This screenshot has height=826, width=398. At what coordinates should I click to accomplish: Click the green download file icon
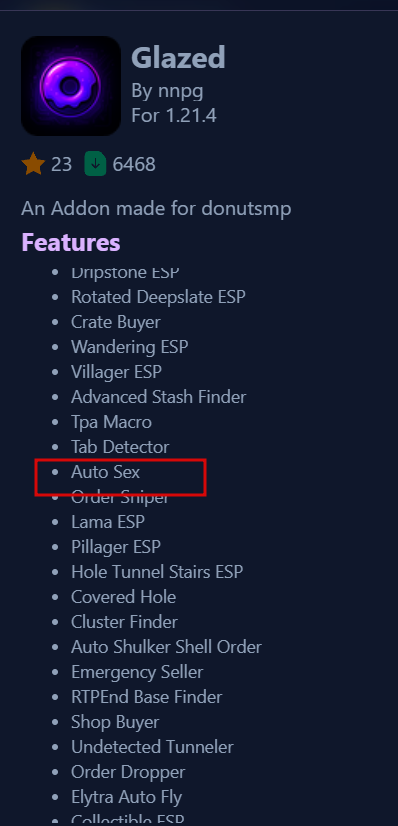point(95,164)
